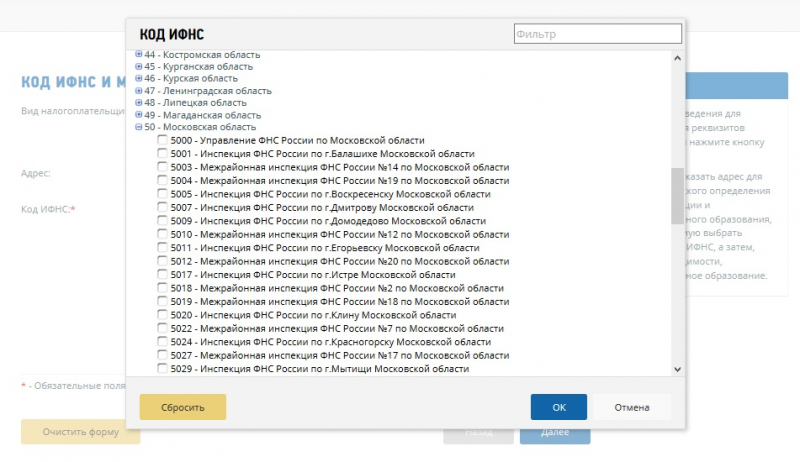Screen dimensions: 800x462
Task: Expand the 46 - Курская область node
Action: [x=138, y=78]
